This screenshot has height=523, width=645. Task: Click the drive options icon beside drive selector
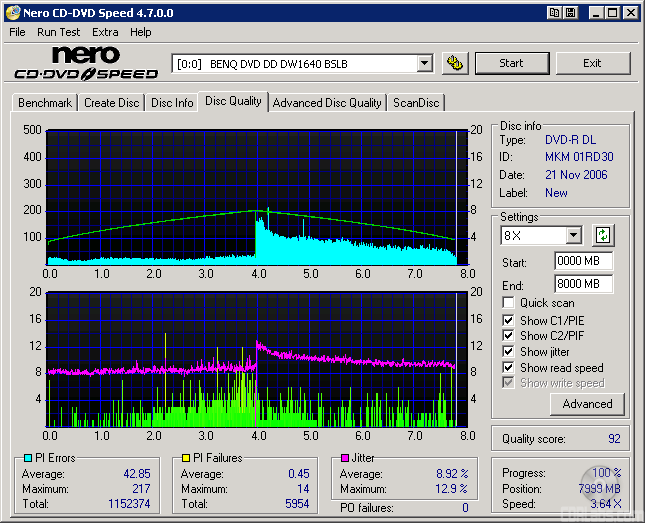455,63
